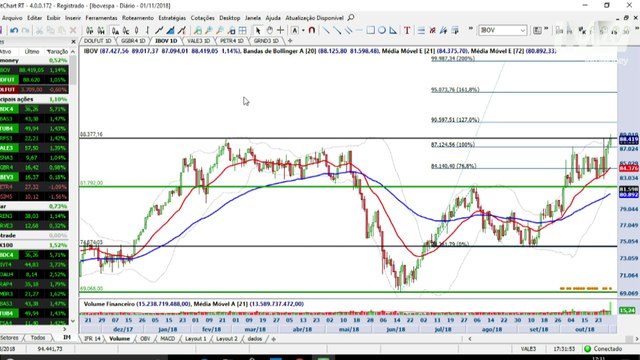Click the 88.419 current price axis tag
The width and height of the screenshot is (640, 360).
(629, 140)
